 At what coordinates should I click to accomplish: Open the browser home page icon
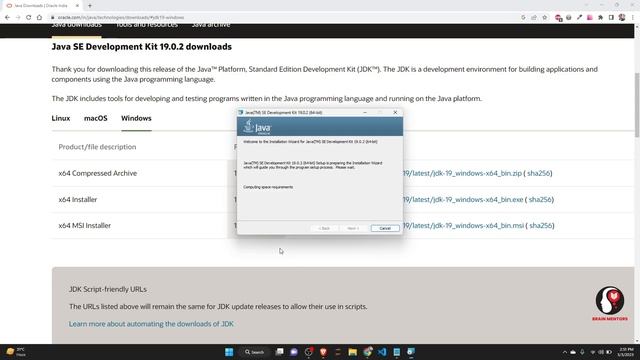click(39, 18)
